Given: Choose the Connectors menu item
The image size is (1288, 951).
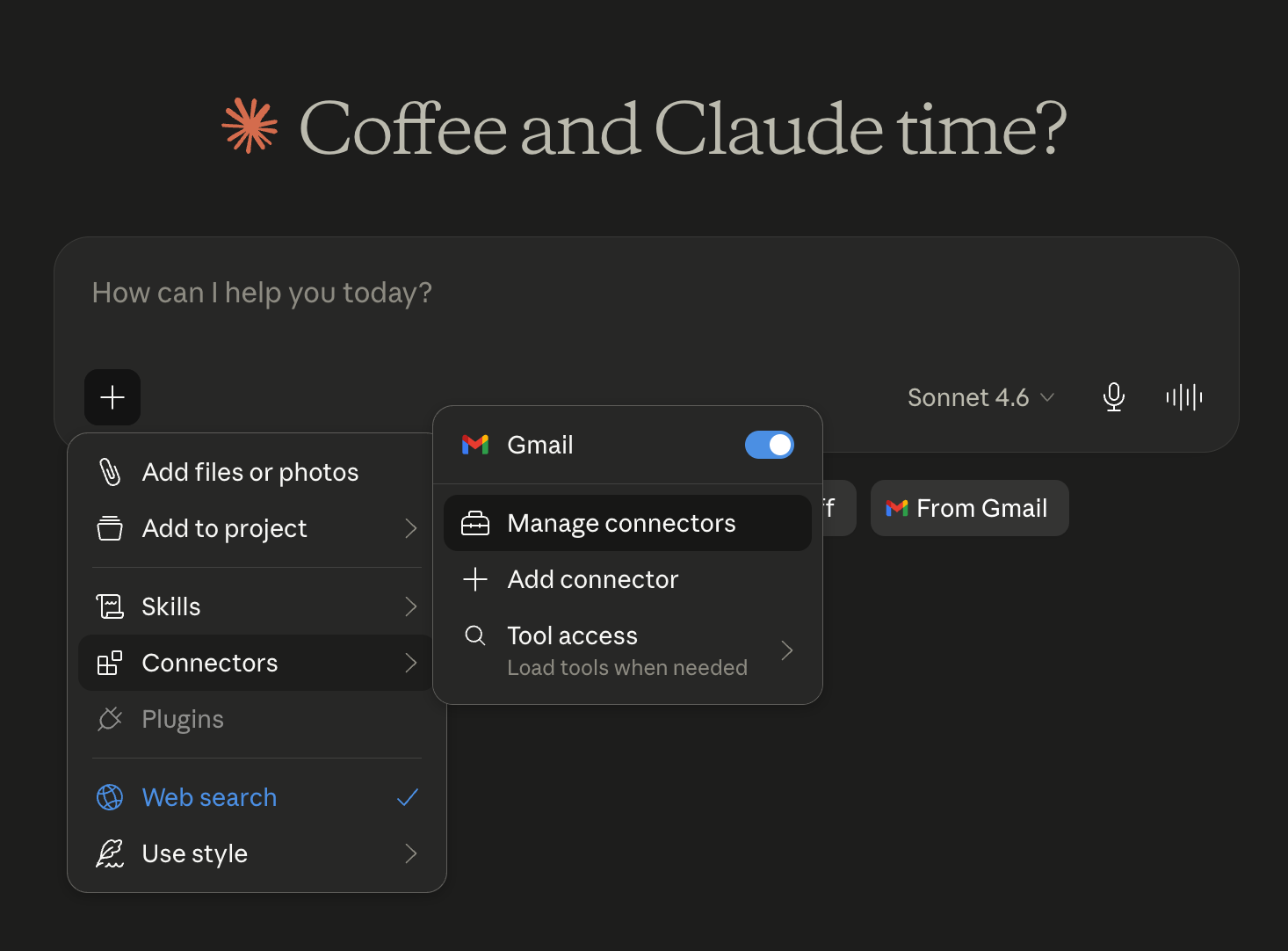Looking at the screenshot, I should pyautogui.click(x=257, y=663).
